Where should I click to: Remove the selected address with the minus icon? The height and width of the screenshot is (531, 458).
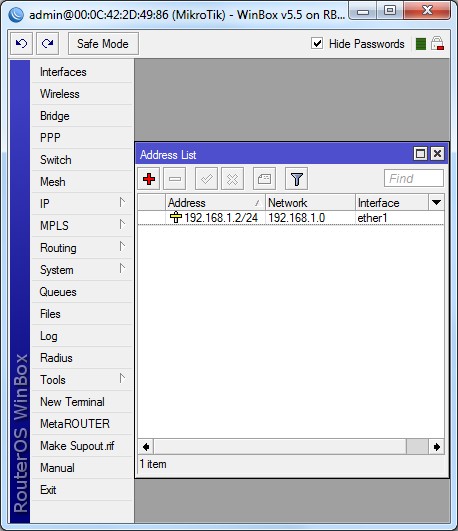(x=175, y=178)
